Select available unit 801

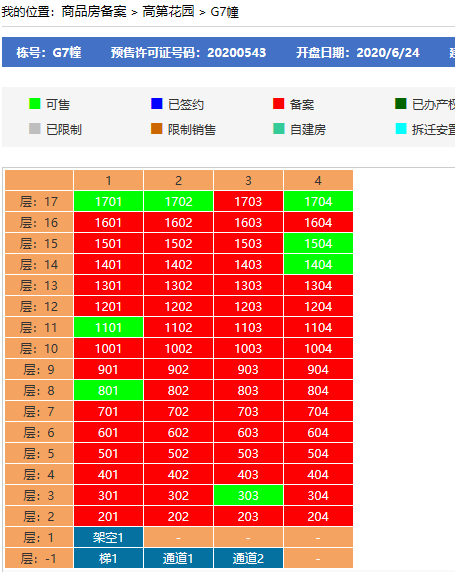coord(108,390)
